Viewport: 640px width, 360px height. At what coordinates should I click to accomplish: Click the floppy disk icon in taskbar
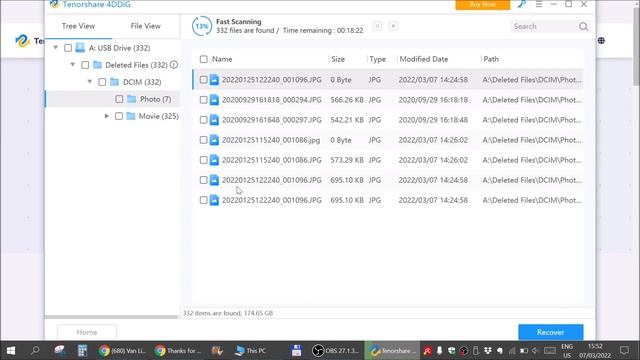click(296, 351)
